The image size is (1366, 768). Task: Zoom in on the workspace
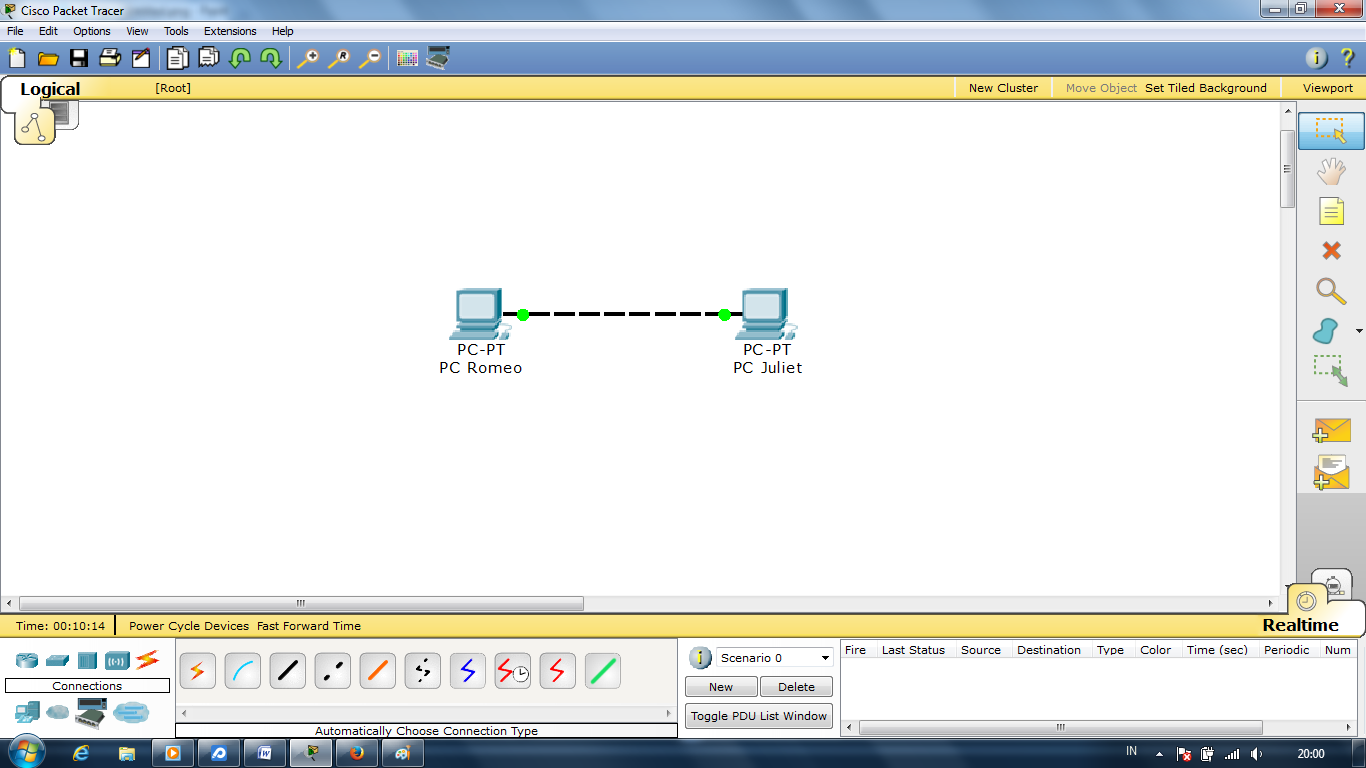[x=308, y=58]
